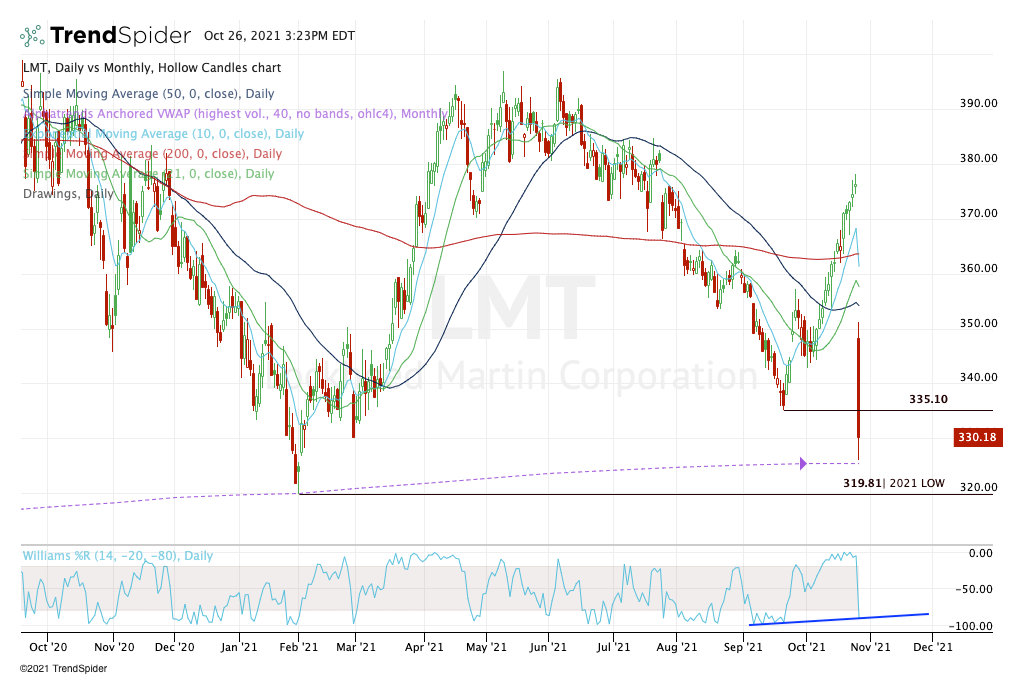Click the Nov '21 date axis label
The width and height of the screenshot is (1023, 678).
pos(870,647)
